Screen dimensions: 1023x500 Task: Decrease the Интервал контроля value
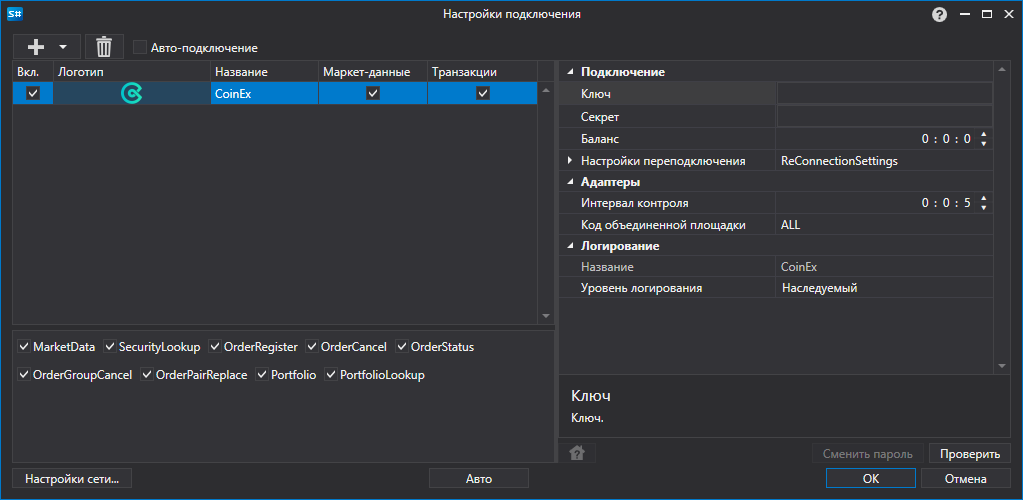point(984,208)
